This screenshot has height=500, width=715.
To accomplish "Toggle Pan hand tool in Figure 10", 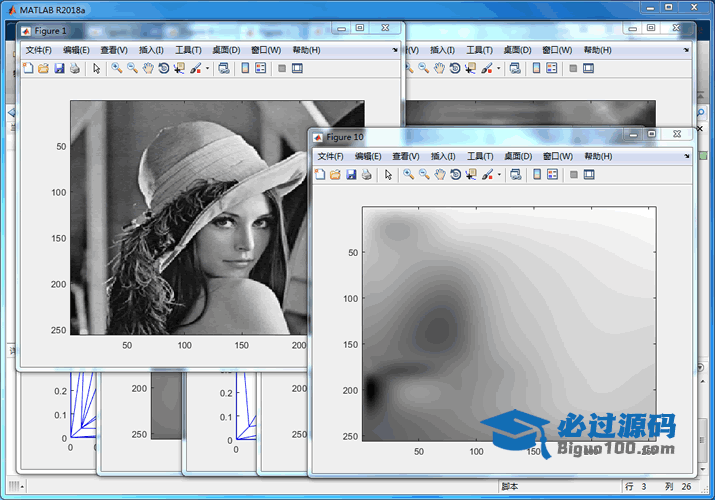I will (x=440, y=175).
